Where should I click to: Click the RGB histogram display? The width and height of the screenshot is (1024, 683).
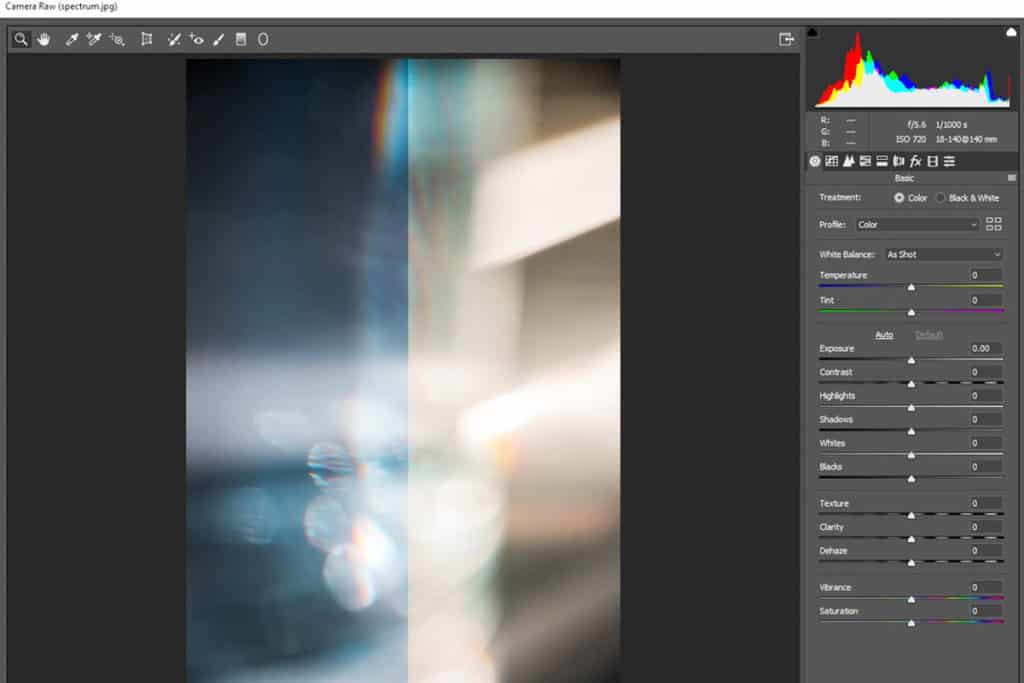(912, 67)
